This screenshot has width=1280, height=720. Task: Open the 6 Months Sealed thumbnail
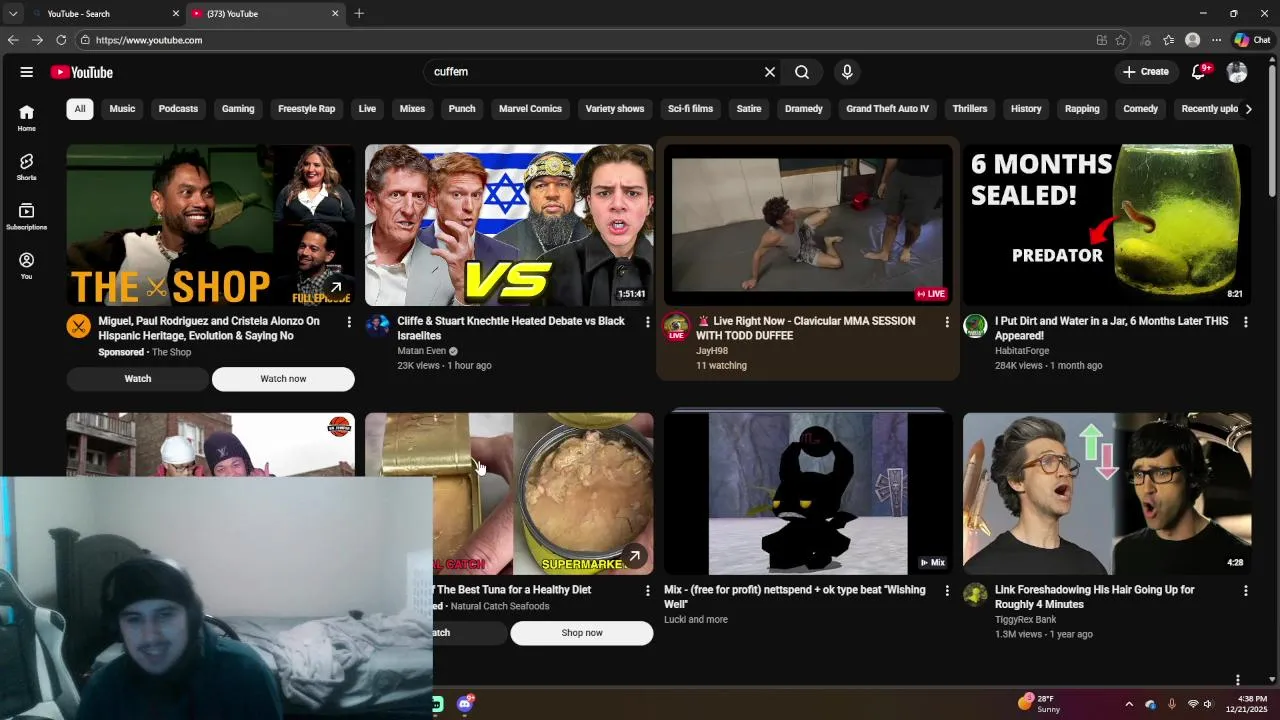1107,225
